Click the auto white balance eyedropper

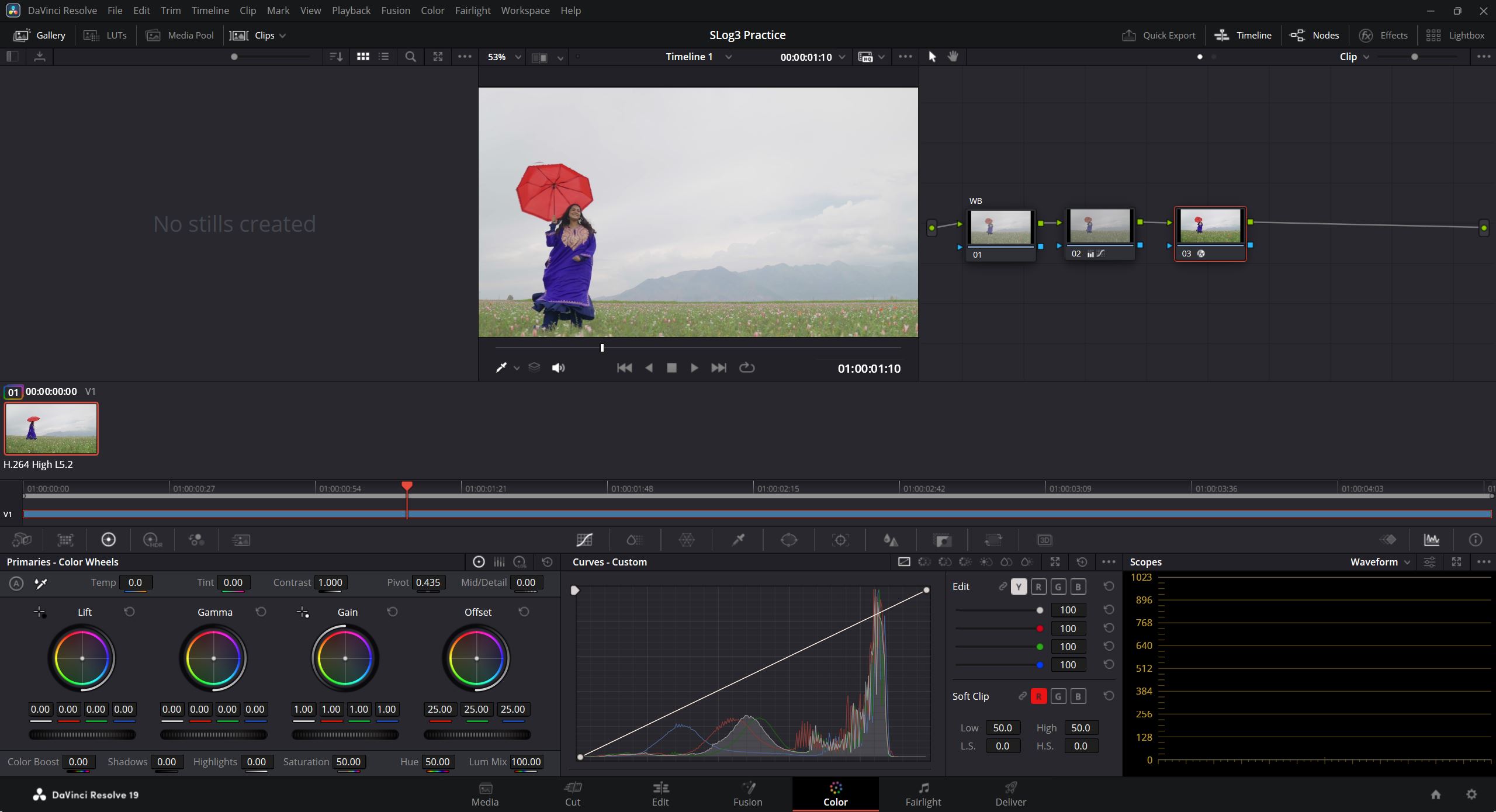[41, 583]
